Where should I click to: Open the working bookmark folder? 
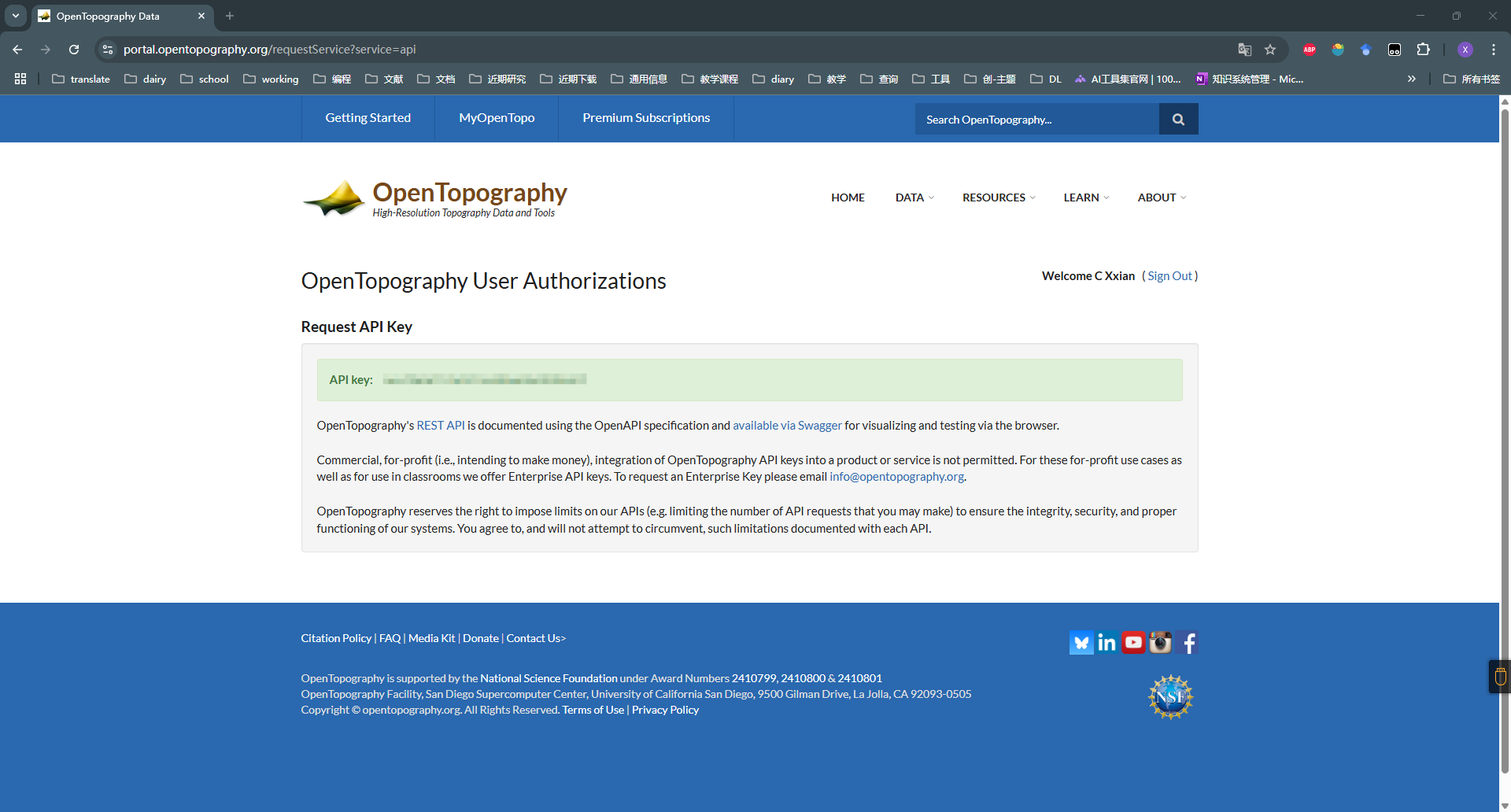tap(271, 79)
